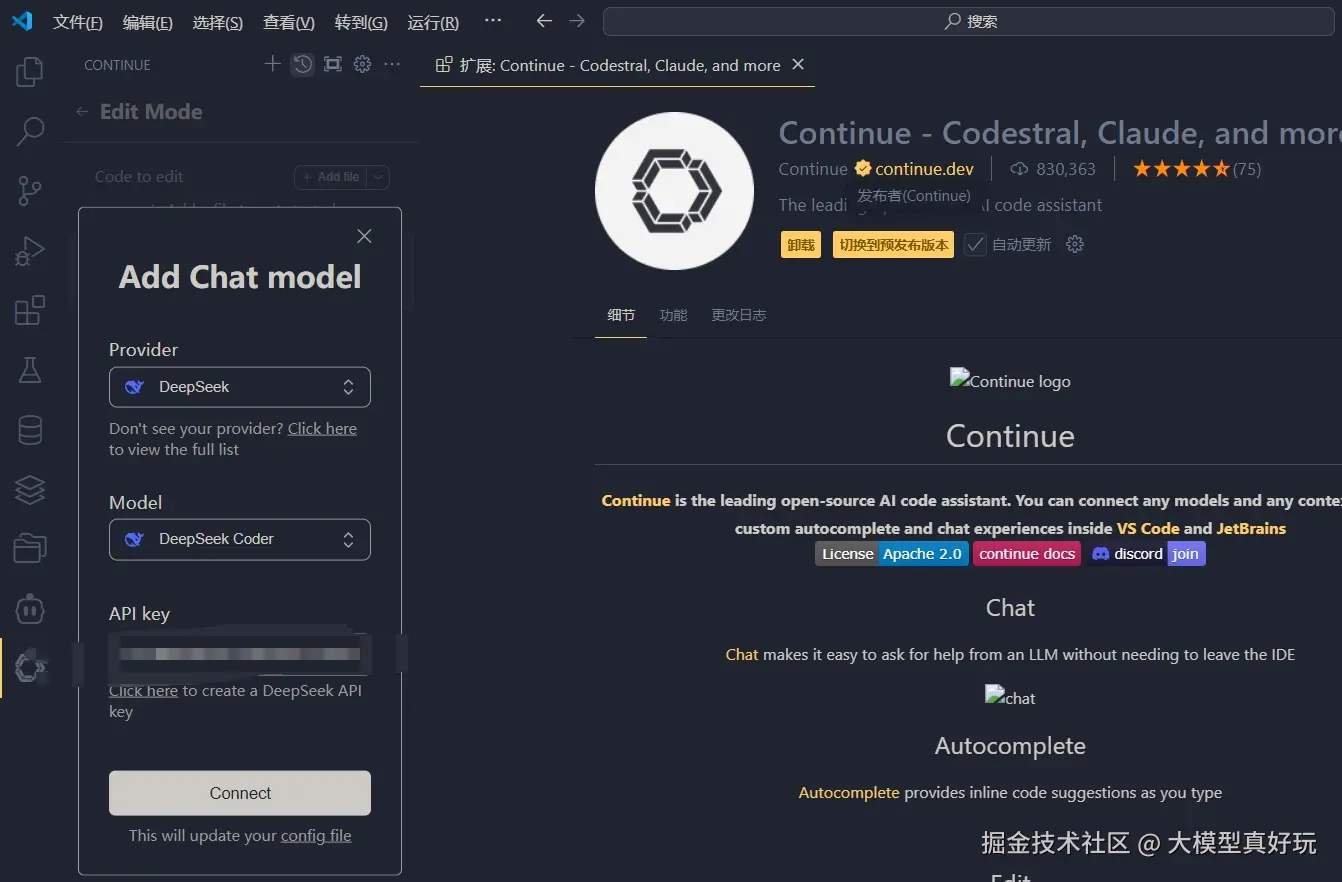The width and height of the screenshot is (1342, 882).
Task: Open the config file link
Action: point(316,835)
